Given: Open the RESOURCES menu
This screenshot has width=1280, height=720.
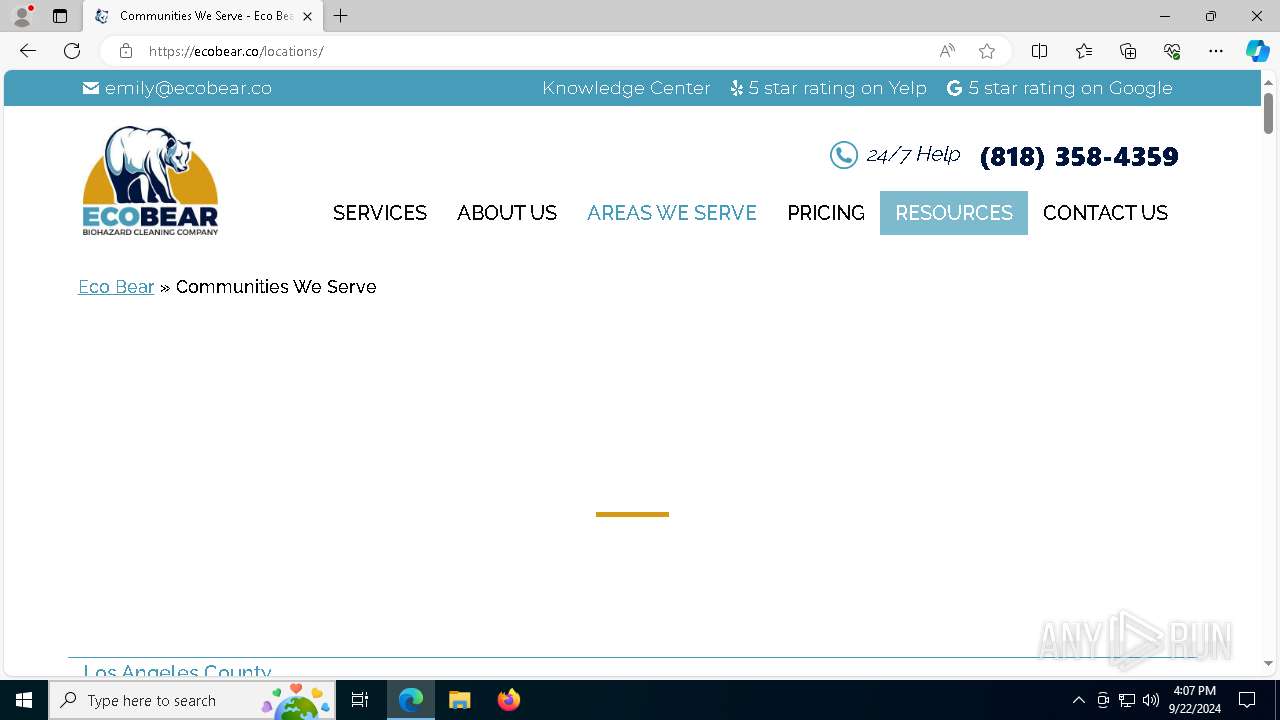Looking at the screenshot, I should [x=954, y=213].
